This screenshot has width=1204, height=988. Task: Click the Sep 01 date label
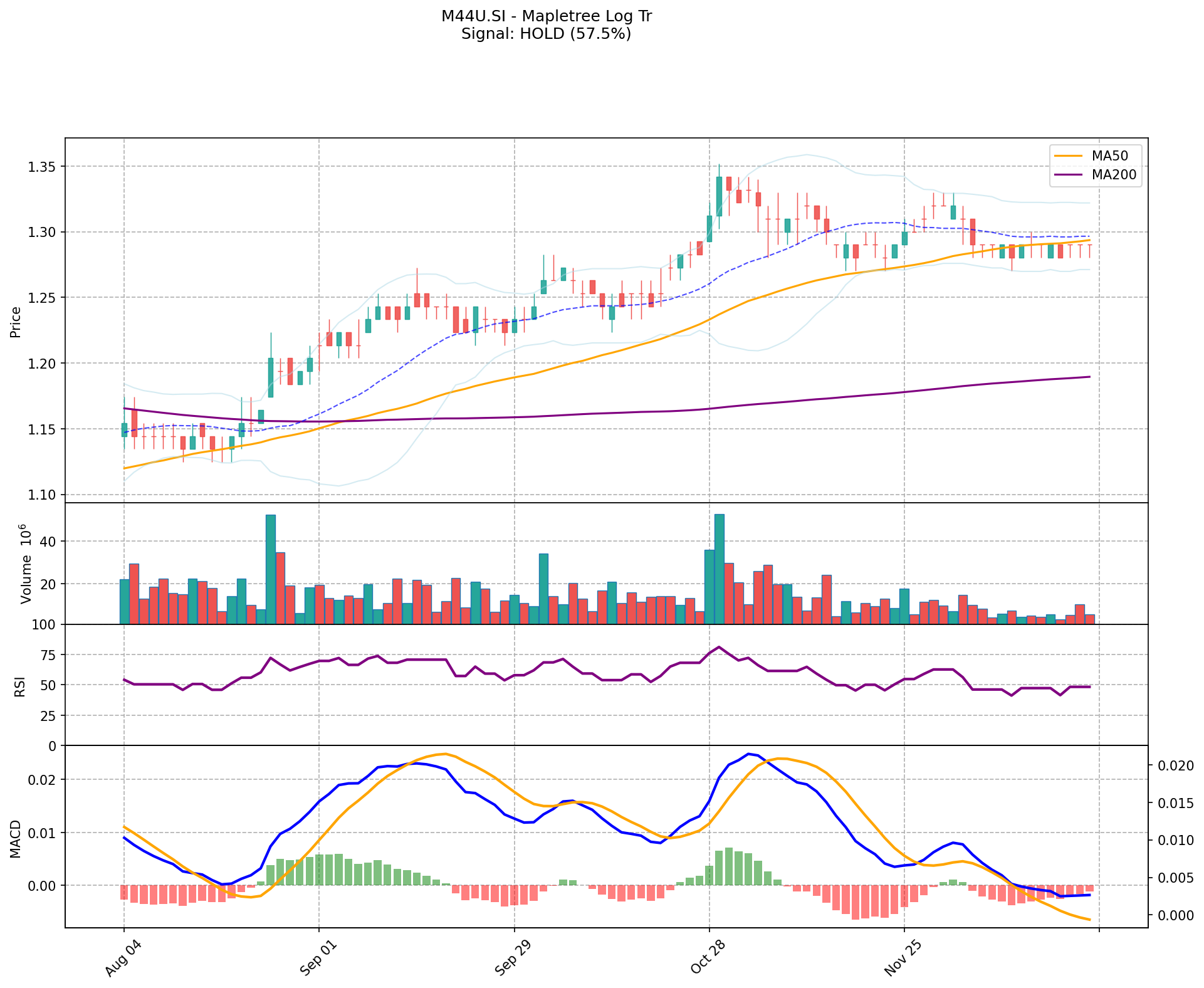pos(318,957)
